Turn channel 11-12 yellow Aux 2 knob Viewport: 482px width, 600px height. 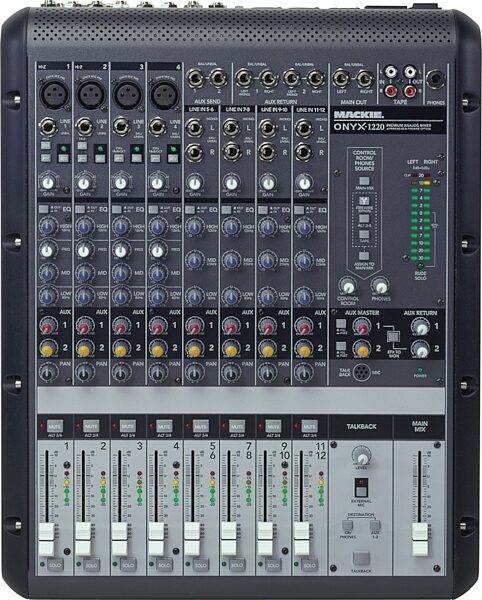(304, 350)
